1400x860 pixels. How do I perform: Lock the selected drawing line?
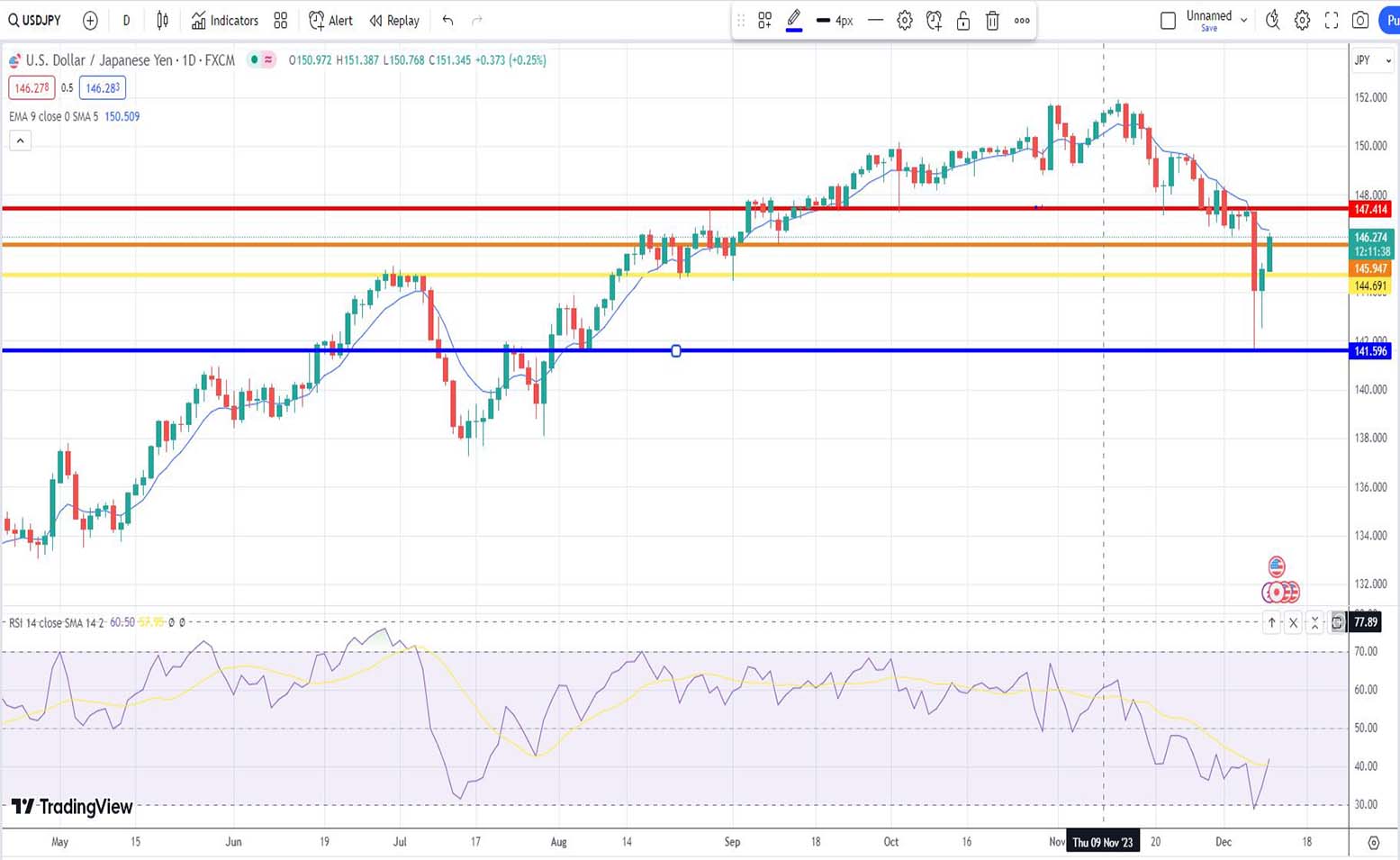(962, 21)
